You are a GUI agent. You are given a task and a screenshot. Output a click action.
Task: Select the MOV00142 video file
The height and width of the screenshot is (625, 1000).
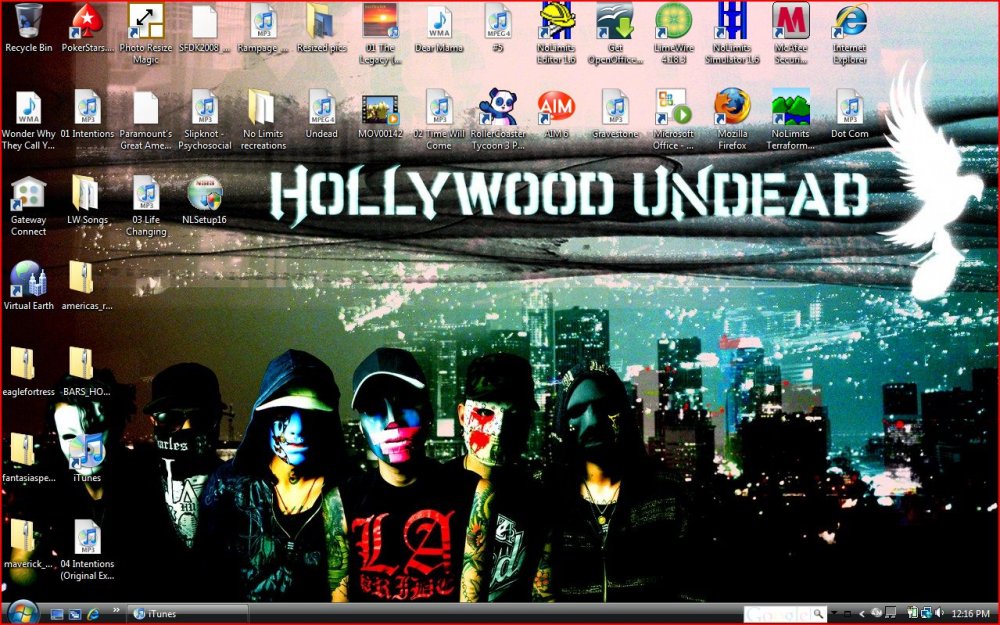(380, 108)
